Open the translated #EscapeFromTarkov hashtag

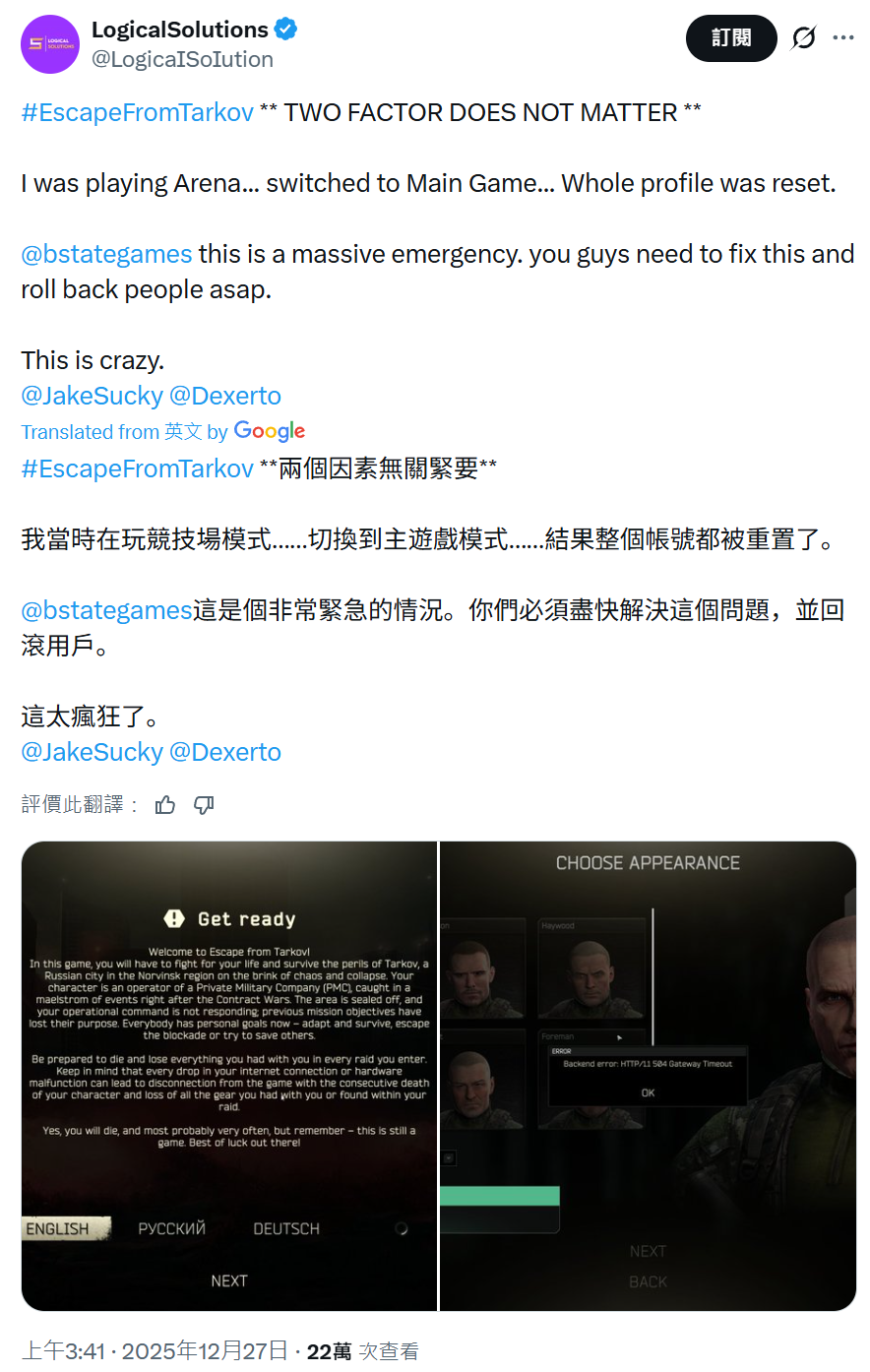[x=138, y=468]
